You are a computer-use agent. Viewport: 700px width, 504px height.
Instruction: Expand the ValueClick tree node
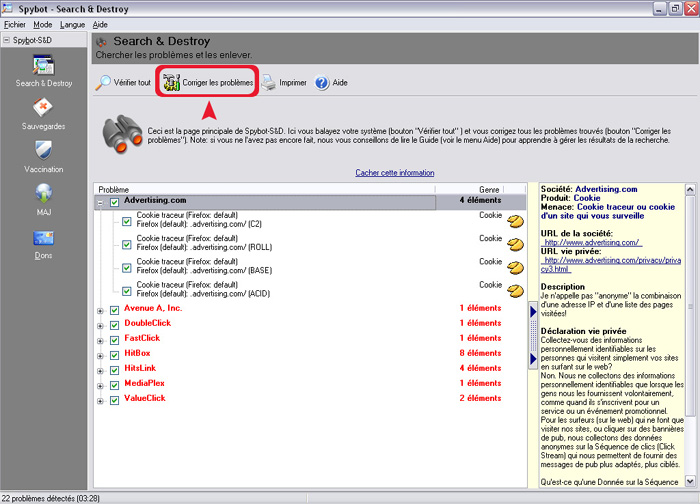pos(100,399)
